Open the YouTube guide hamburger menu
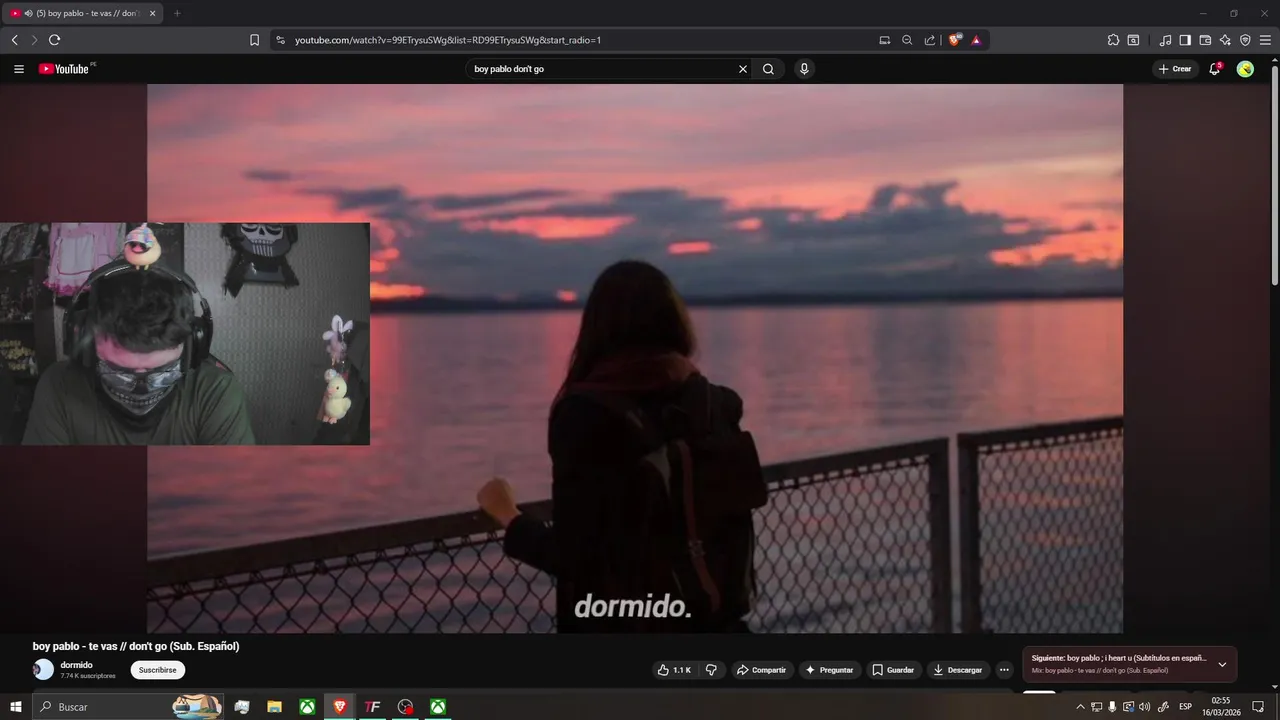1280x720 pixels. click(18, 69)
